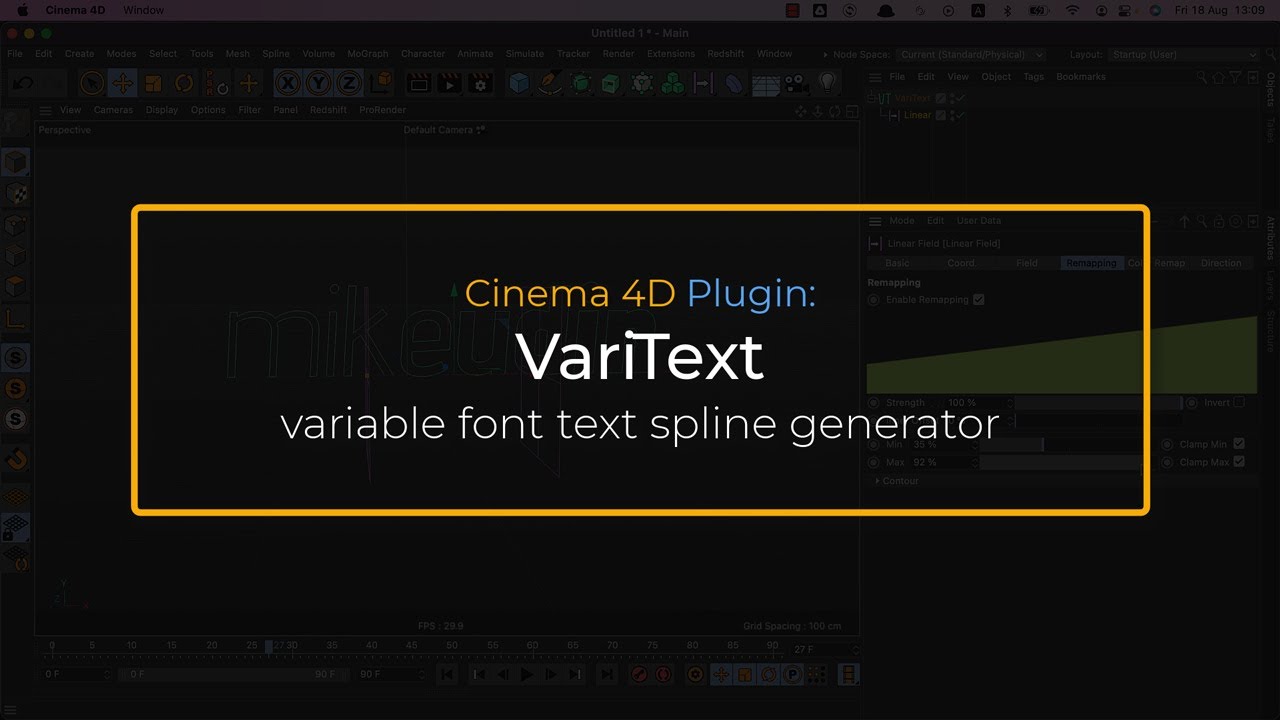Switch to the Objects side tab

click(1271, 90)
